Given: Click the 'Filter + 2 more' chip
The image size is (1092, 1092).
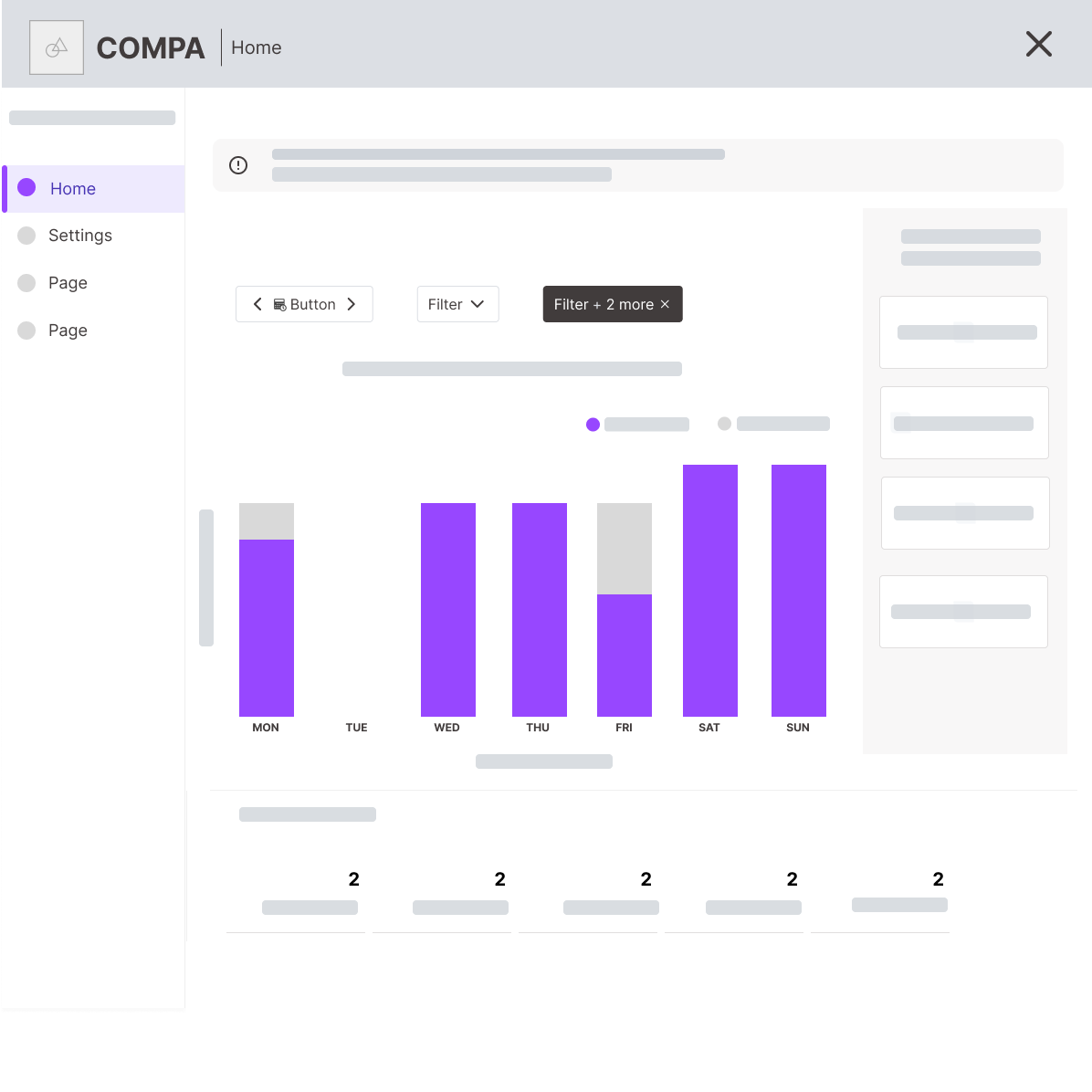Looking at the screenshot, I should click(612, 304).
